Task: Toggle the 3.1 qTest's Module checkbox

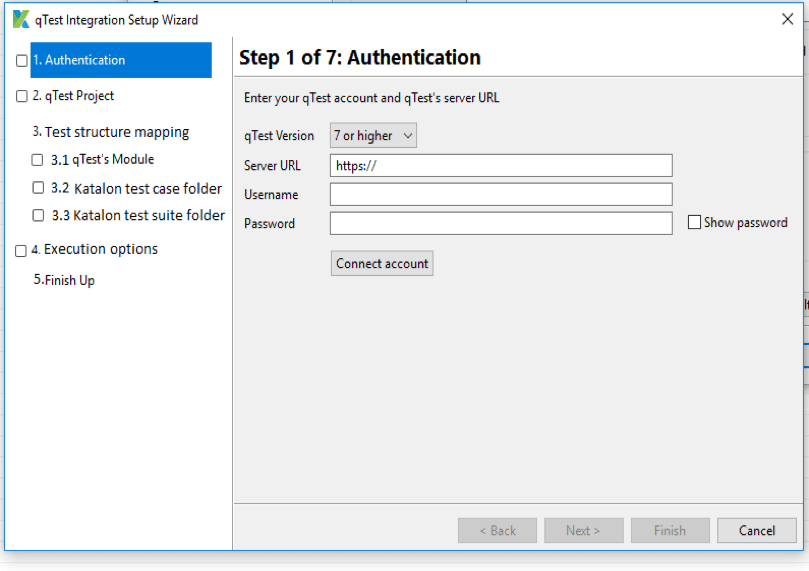Action: click(37, 160)
